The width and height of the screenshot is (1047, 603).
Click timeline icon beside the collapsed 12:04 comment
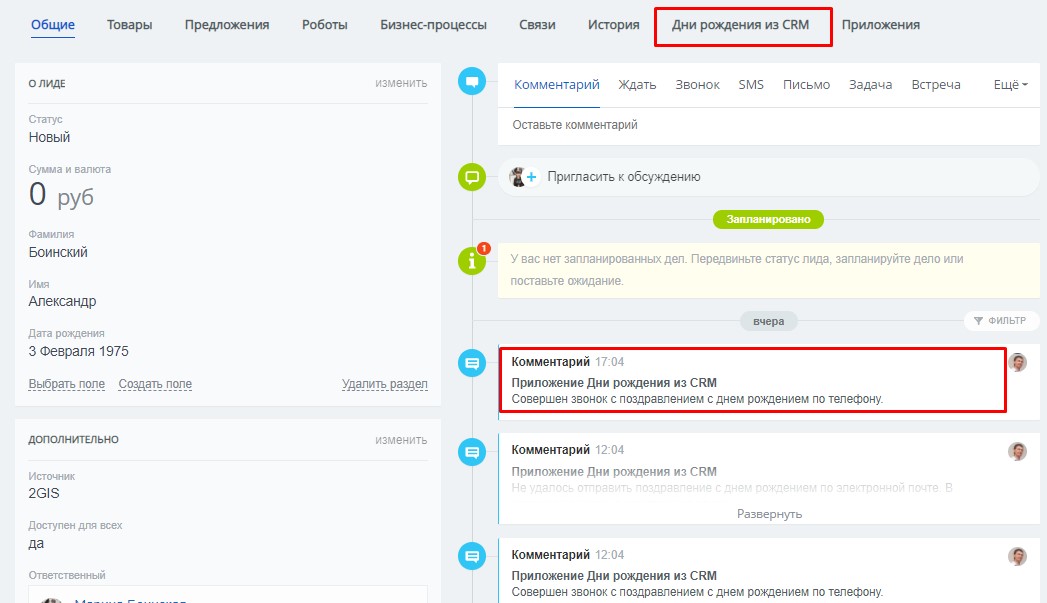pos(471,452)
